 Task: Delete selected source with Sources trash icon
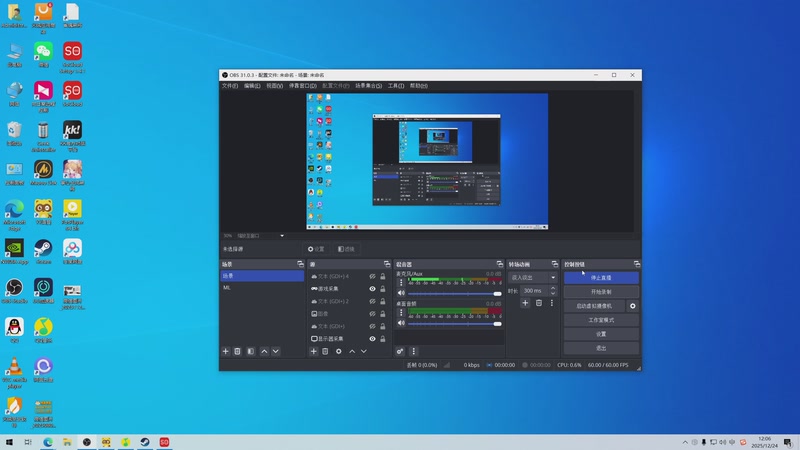pos(325,351)
